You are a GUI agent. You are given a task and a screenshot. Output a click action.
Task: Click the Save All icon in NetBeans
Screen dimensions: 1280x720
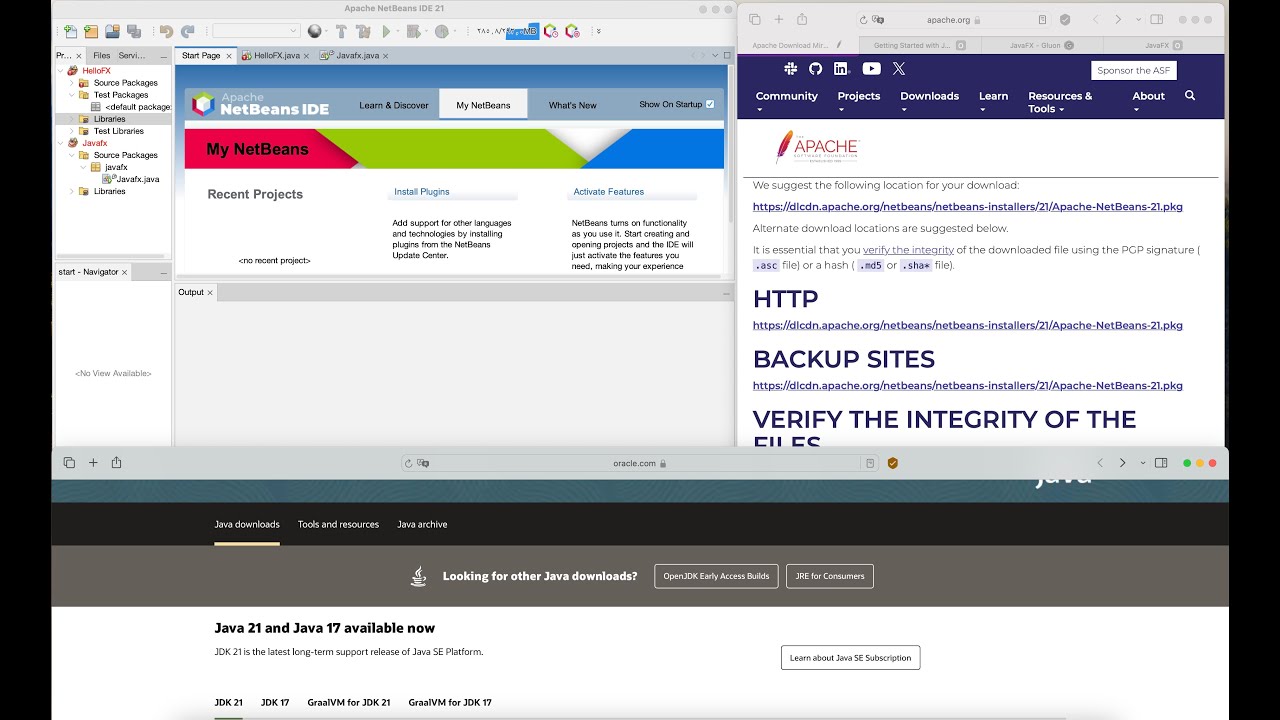click(136, 32)
